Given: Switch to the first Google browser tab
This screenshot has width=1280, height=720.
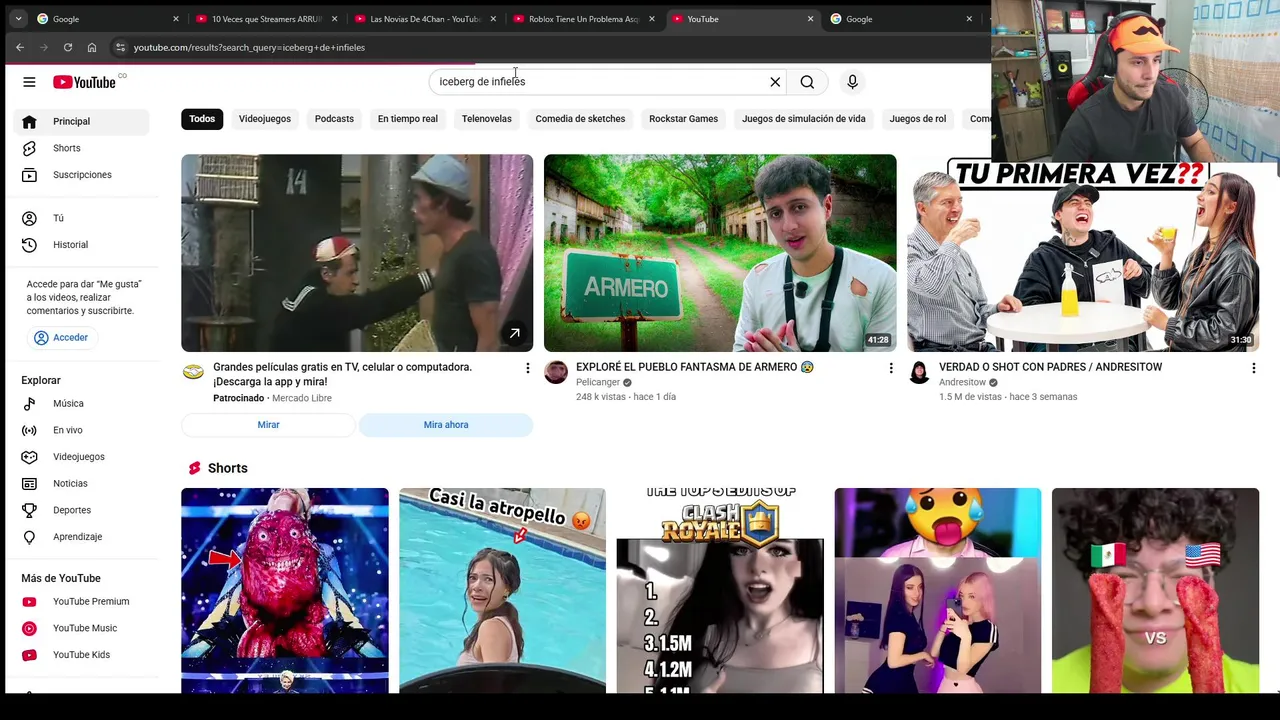Looking at the screenshot, I should (108, 19).
